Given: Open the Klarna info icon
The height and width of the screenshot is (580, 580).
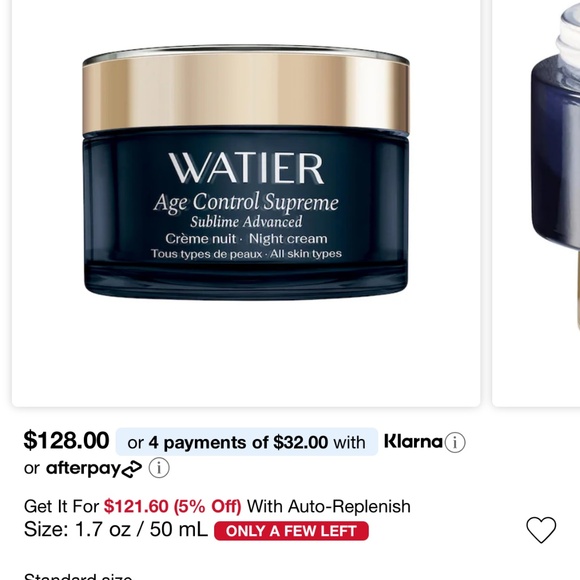Looking at the screenshot, I should pos(455,442).
